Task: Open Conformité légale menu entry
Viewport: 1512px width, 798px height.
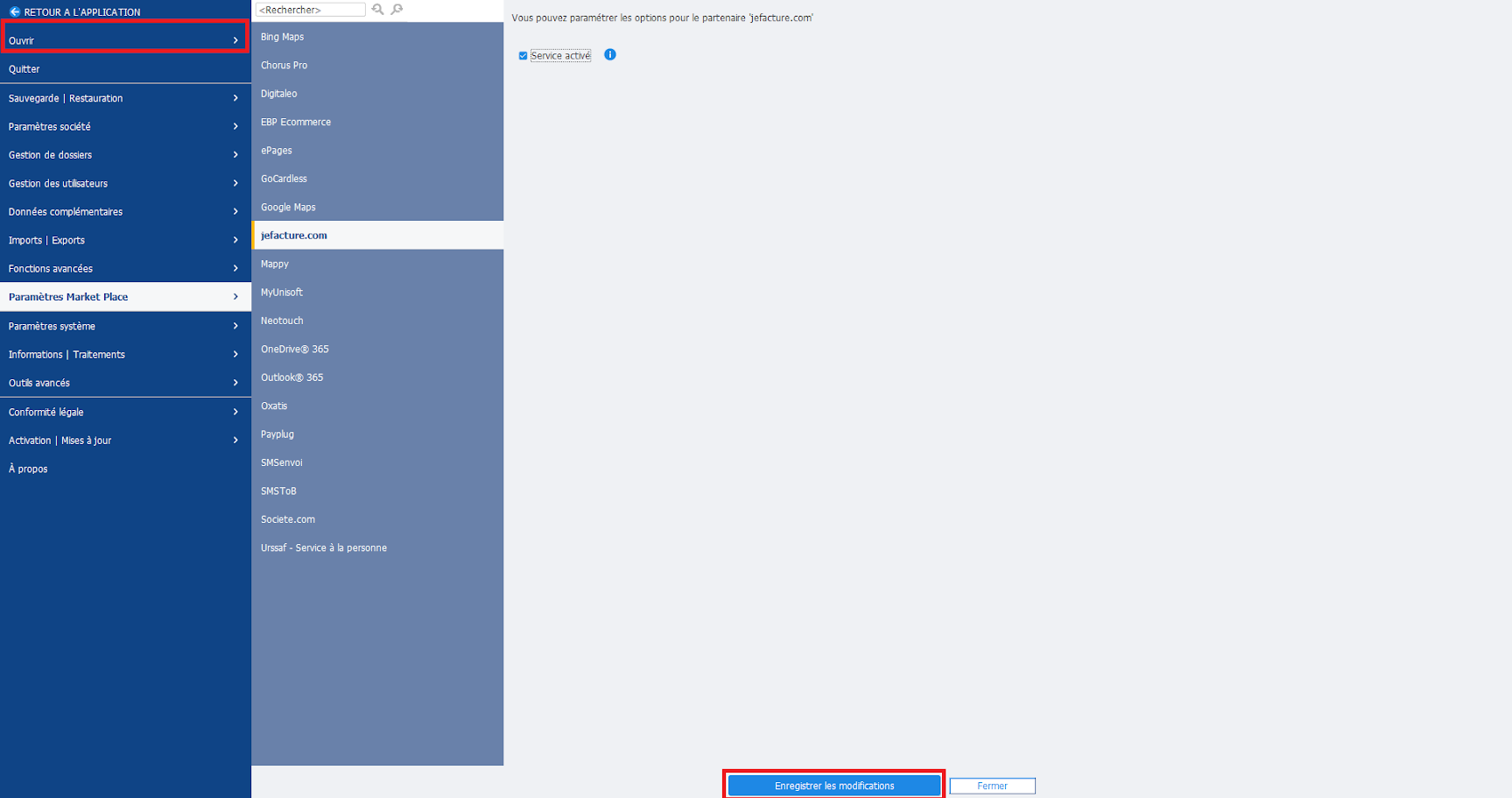Action: [x=125, y=412]
